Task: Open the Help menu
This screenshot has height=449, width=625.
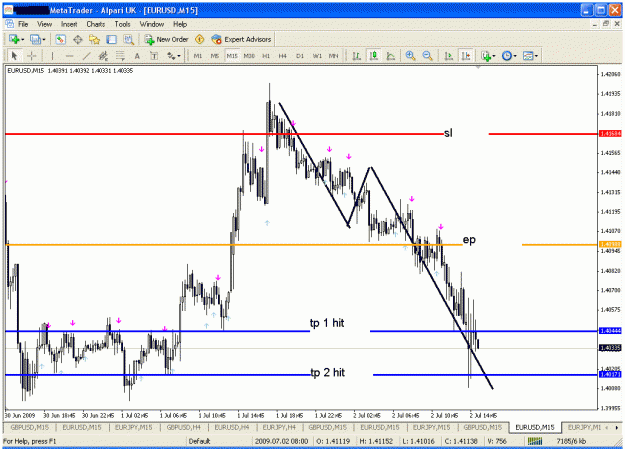Action: pos(180,24)
